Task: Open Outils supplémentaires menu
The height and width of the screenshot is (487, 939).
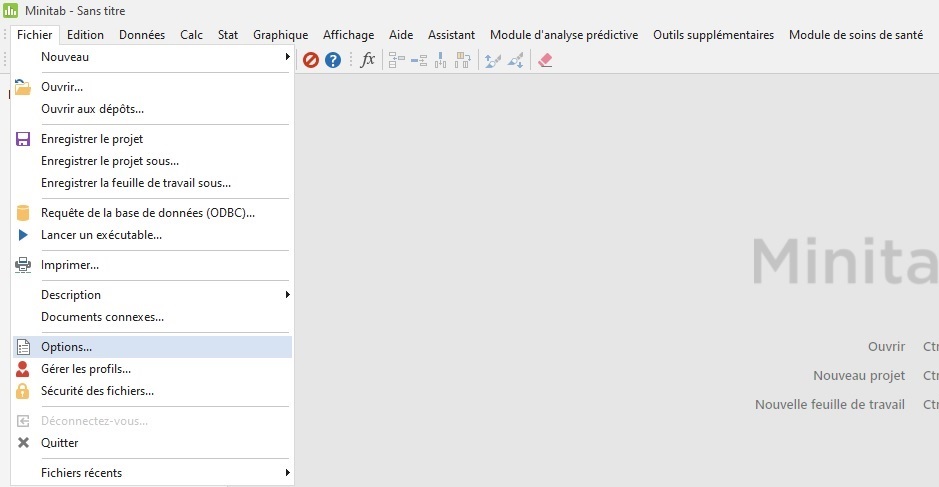Action: [x=713, y=35]
